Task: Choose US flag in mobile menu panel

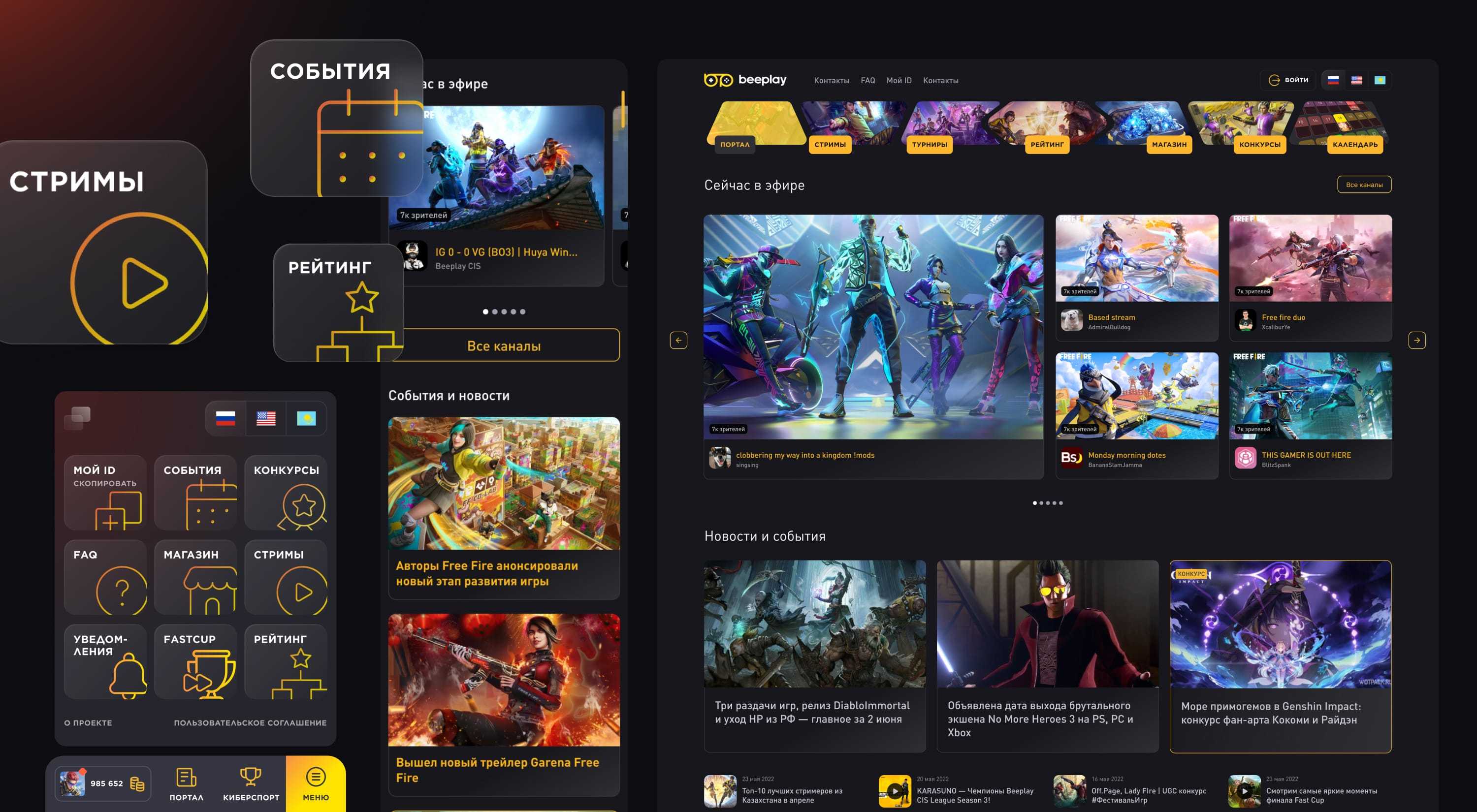Action: [265, 418]
